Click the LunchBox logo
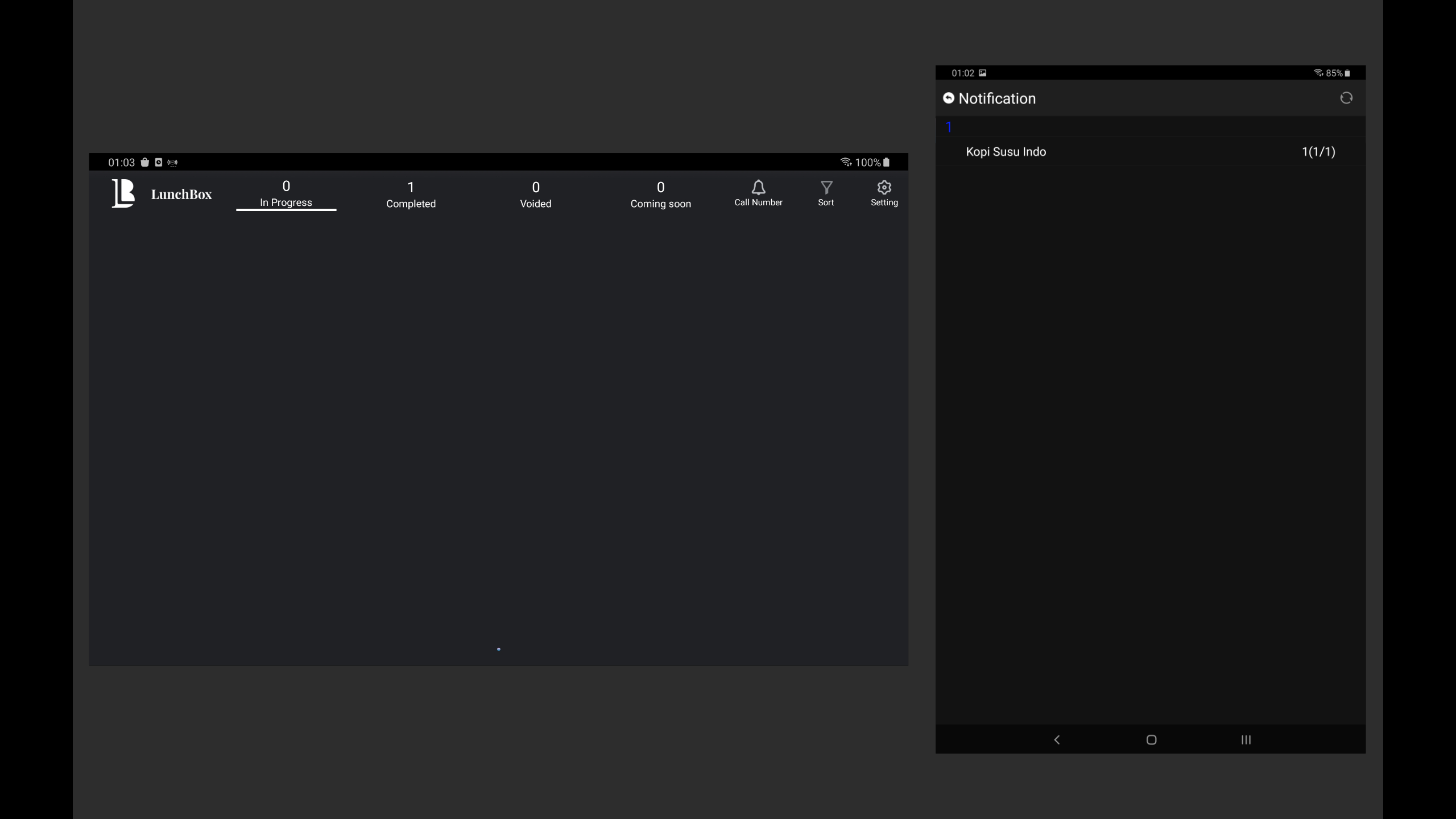The width and height of the screenshot is (1456, 819). coord(123,193)
